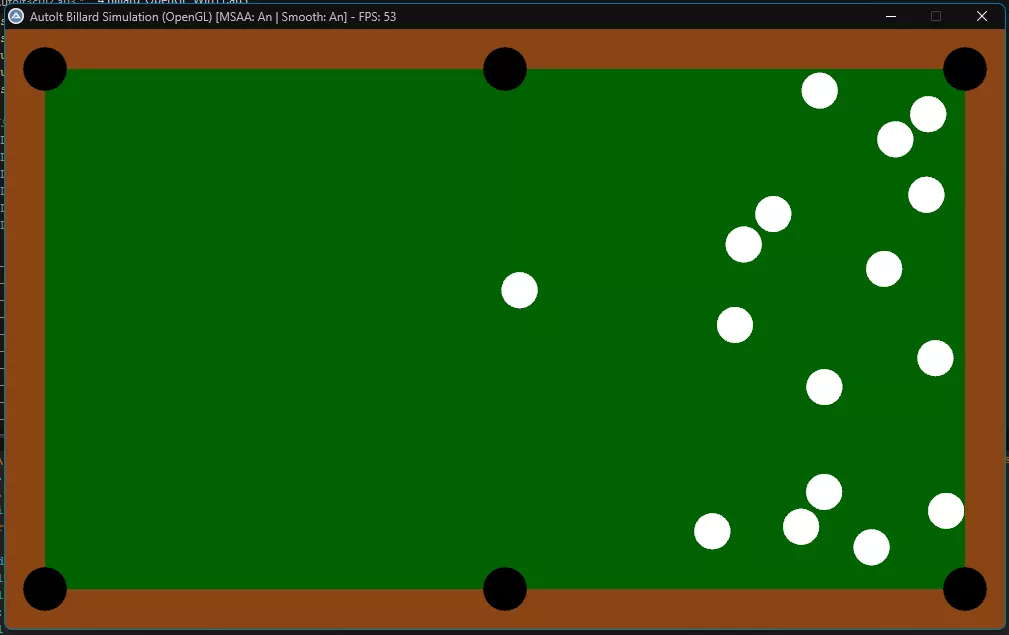Click the bottom-right corner pocket
This screenshot has width=1009, height=635.
click(965, 588)
